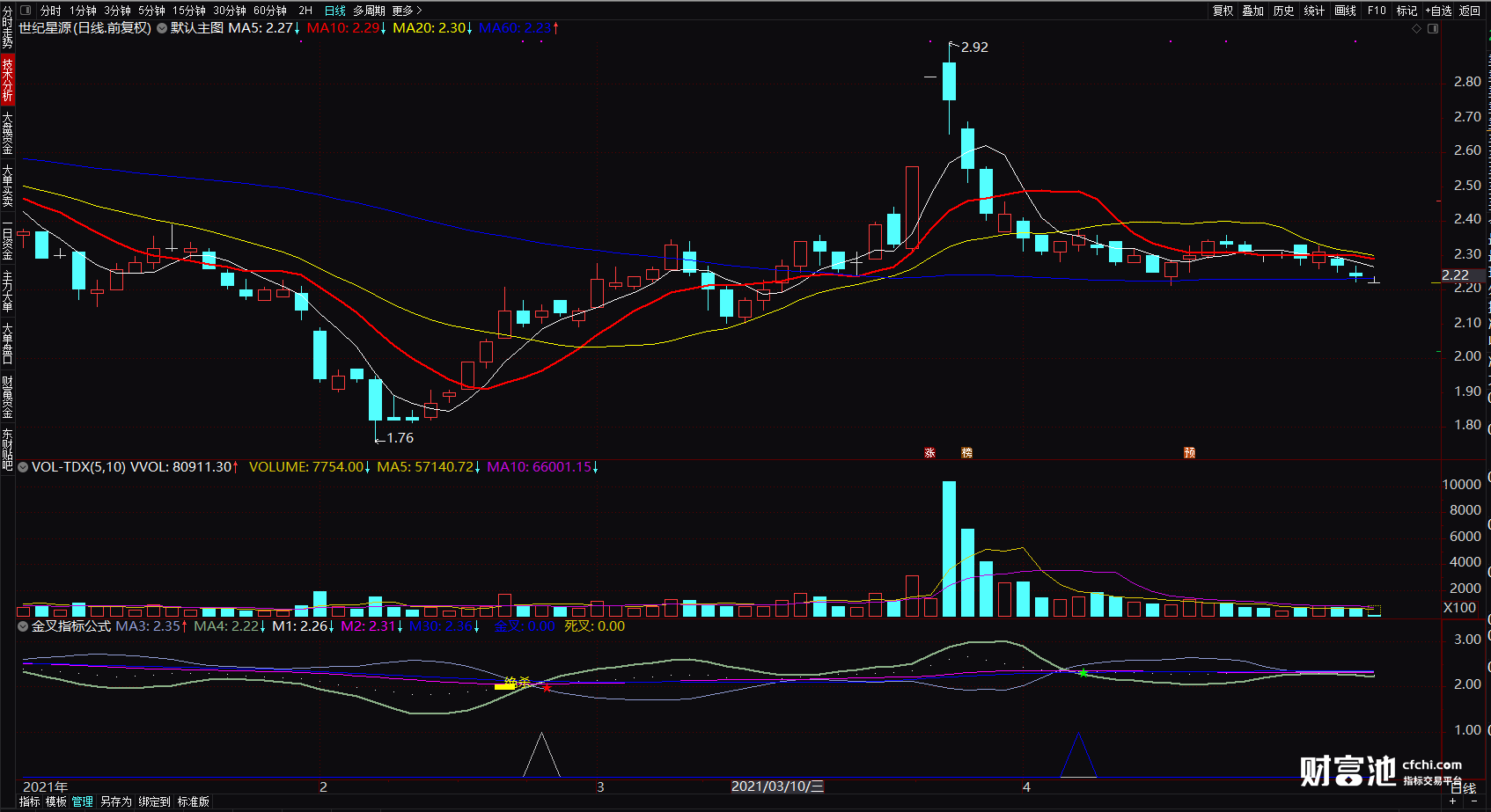
Task: Select the 1分钟 period
Action: tap(84, 11)
